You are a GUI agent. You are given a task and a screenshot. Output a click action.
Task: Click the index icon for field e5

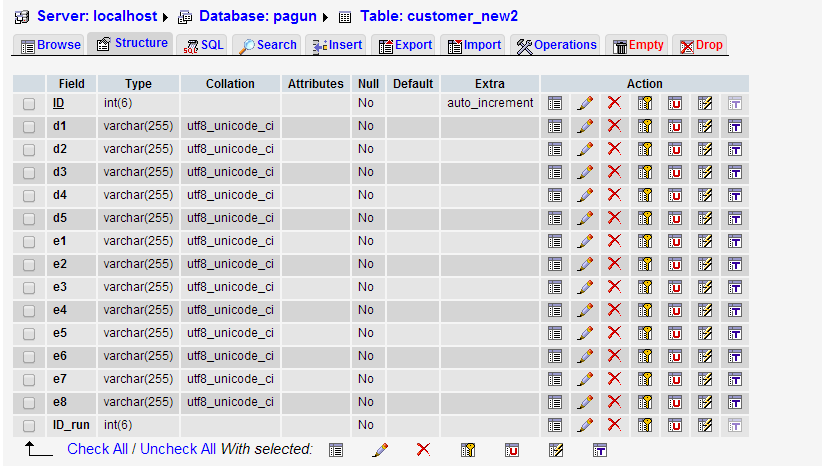point(705,333)
